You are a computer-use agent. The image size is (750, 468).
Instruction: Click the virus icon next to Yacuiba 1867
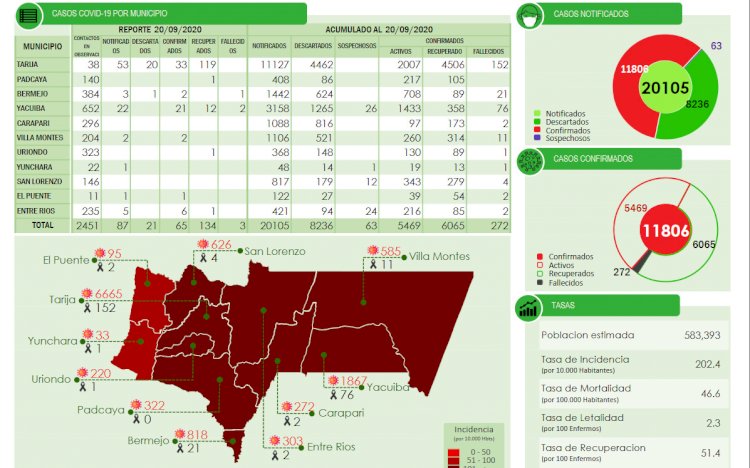click(333, 380)
